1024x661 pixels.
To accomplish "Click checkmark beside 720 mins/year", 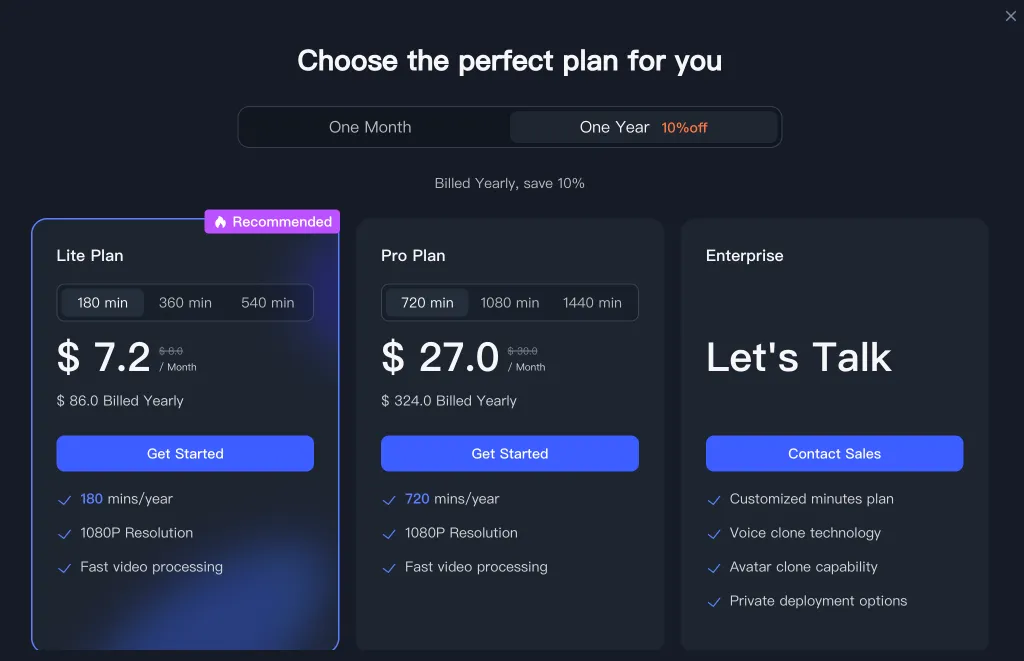I will tap(390, 500).
